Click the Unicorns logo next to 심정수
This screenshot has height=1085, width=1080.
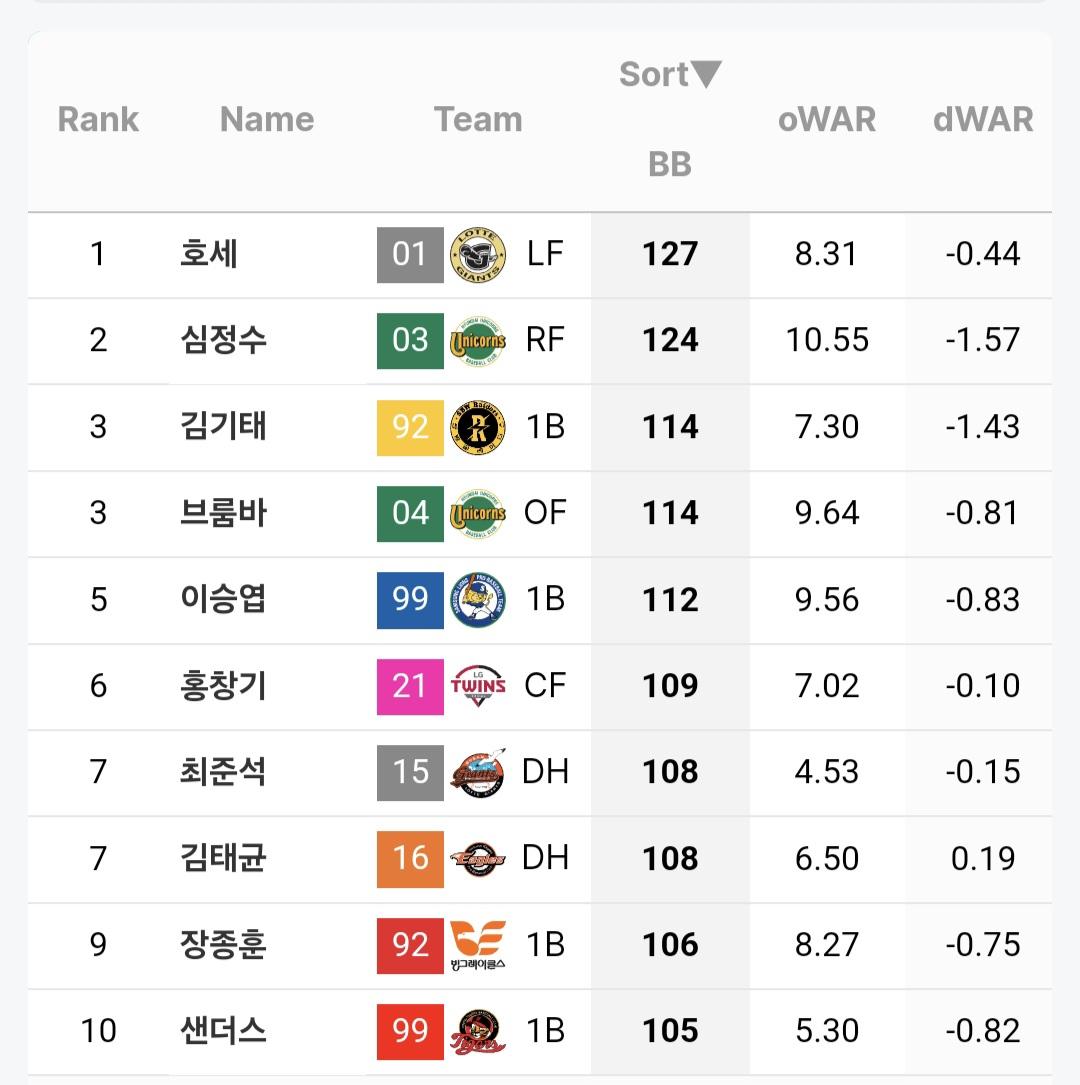[478, 341]
